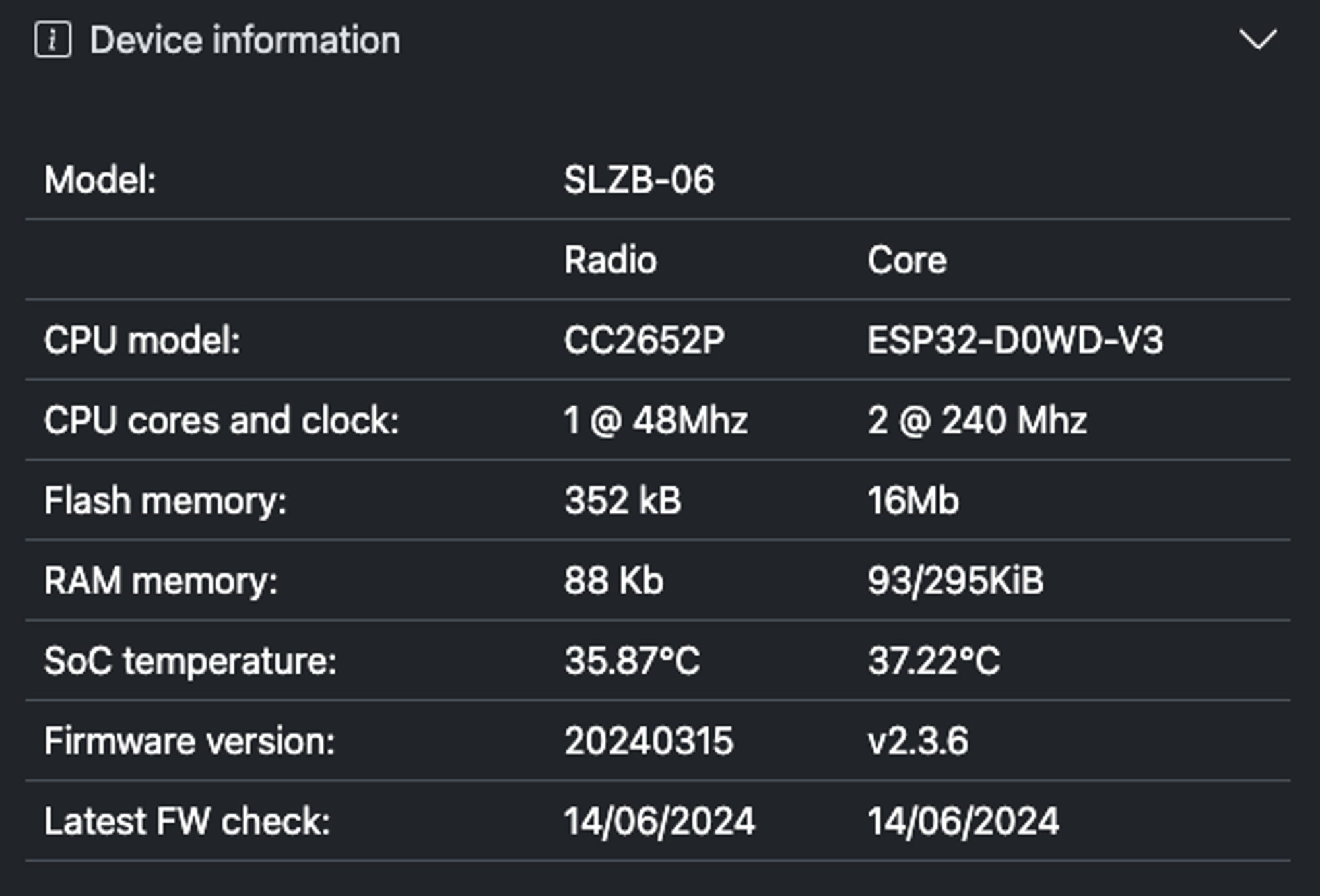Click the Device information info icon

53,40
